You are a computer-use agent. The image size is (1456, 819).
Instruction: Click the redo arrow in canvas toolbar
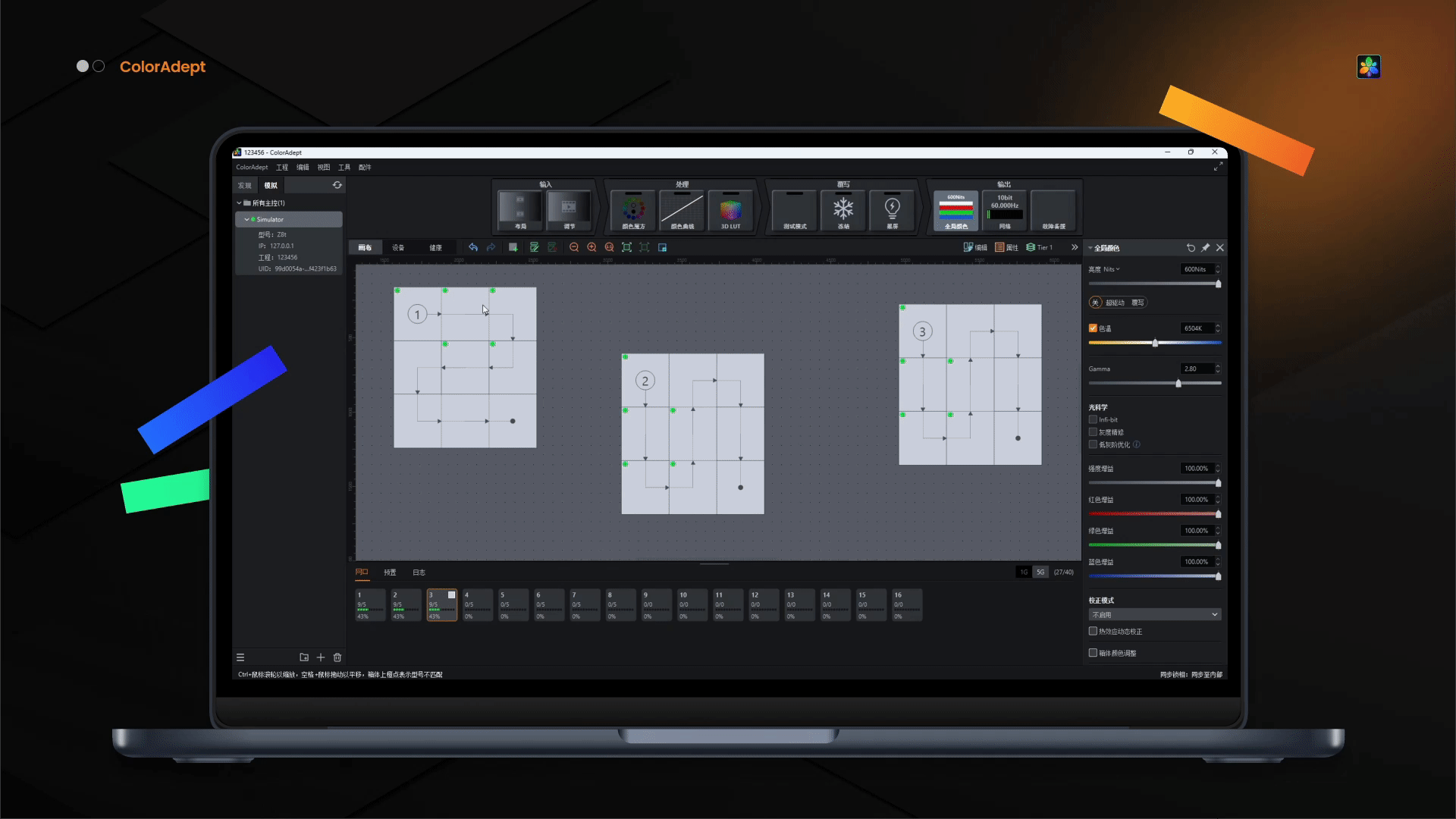491,247
